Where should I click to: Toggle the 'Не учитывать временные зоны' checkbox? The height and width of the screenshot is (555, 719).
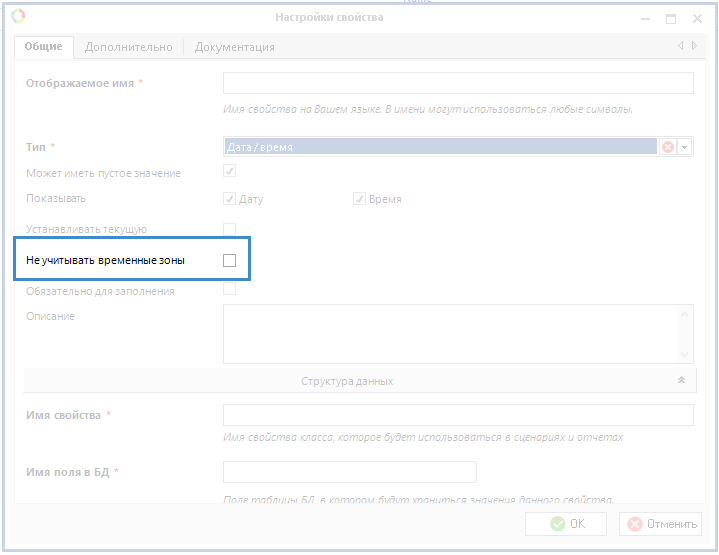[x=229, y=261]
